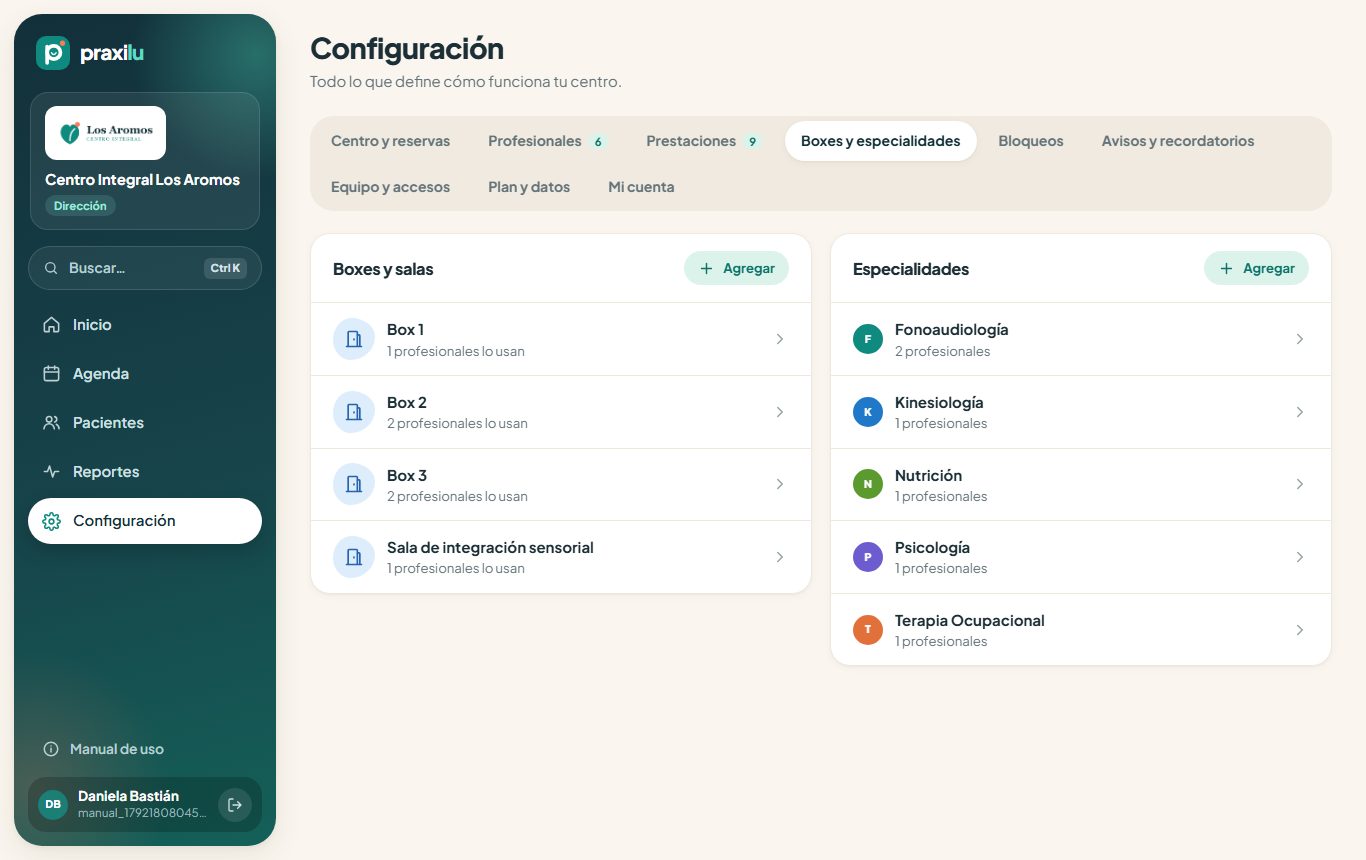Viewport: 1366px width, 860px height.
Task: Open Psicología chevron arrow
Action: pos(1300,557)
